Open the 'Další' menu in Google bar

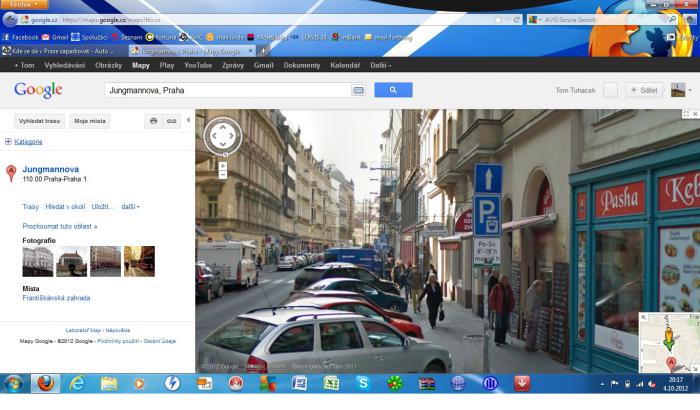coord(380,64)
